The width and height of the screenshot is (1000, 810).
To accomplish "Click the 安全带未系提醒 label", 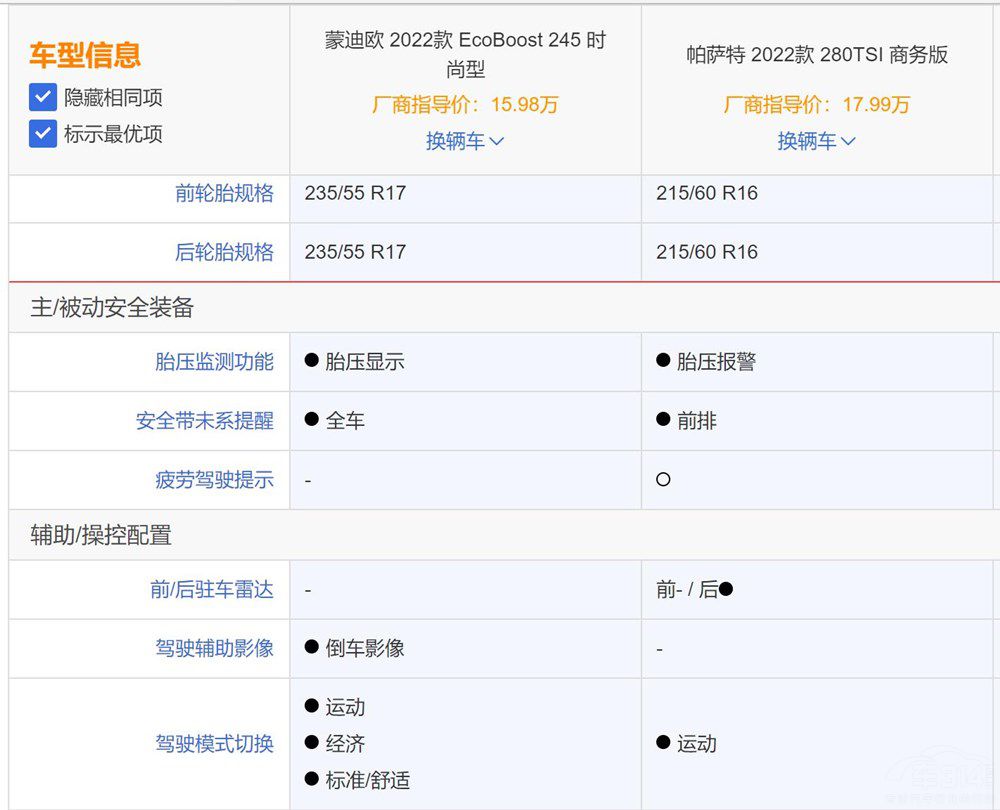I will 204,421.
